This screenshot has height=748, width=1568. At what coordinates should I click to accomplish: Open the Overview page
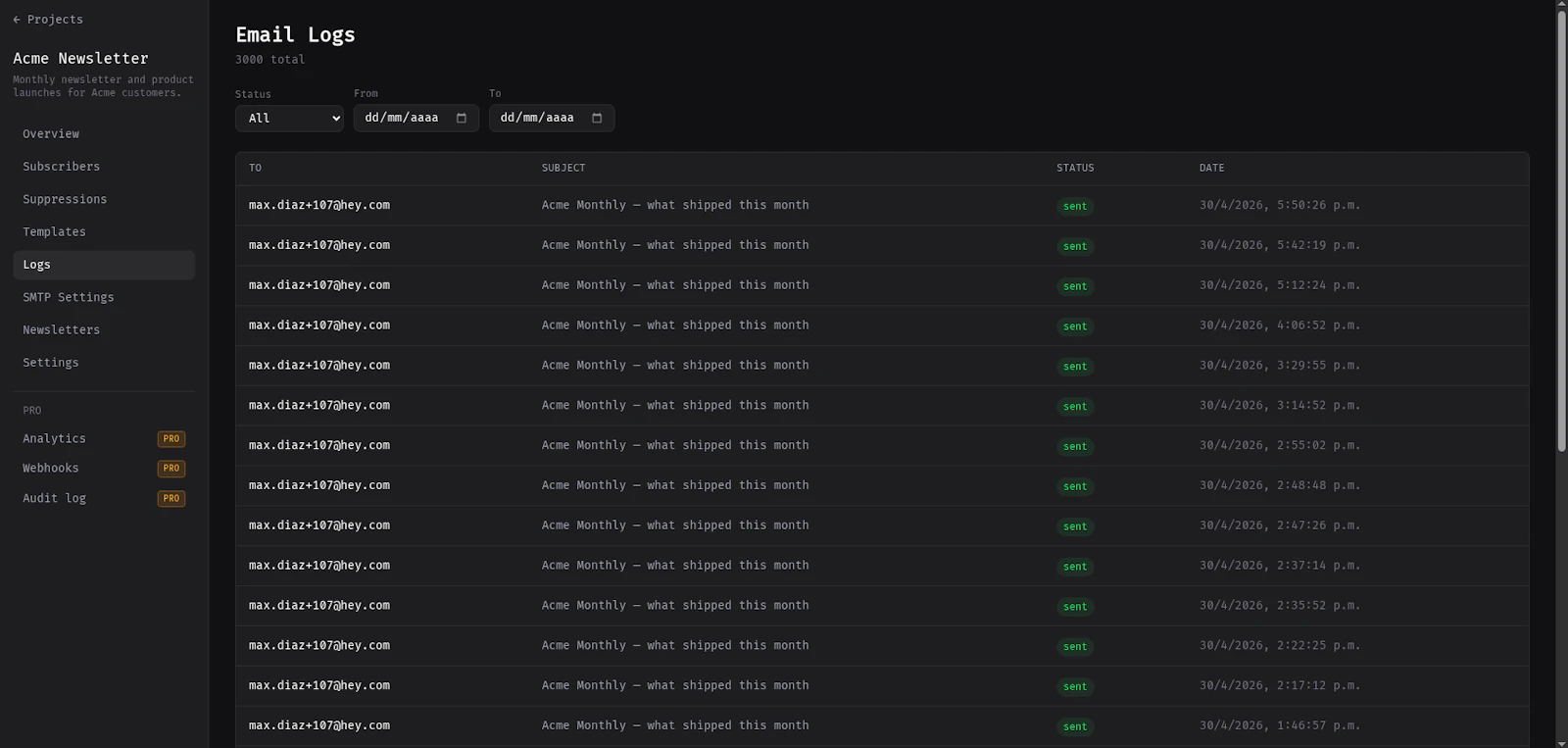[x=104, y=134]
